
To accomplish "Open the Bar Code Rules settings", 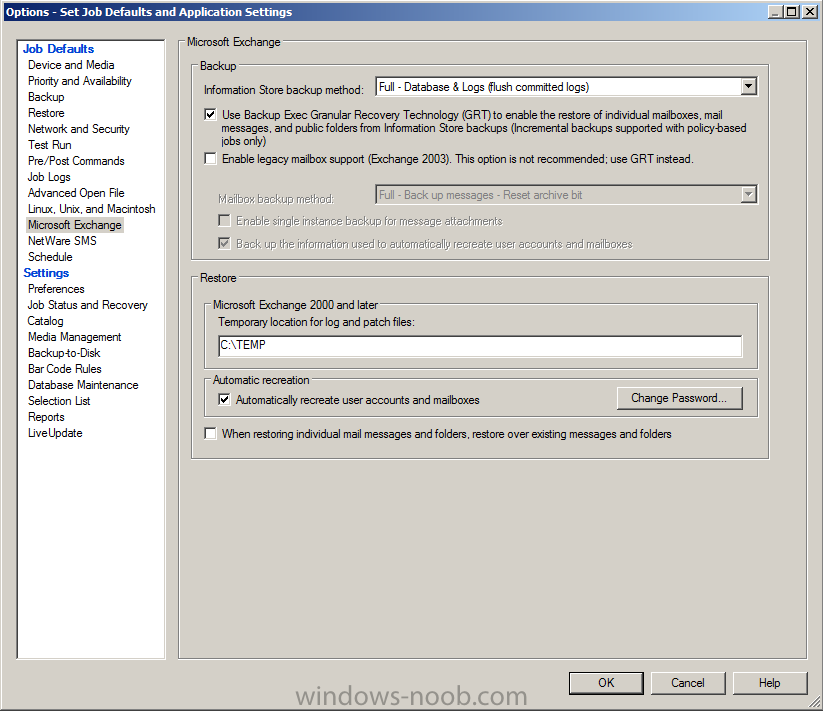I will [x=65, y=369].
